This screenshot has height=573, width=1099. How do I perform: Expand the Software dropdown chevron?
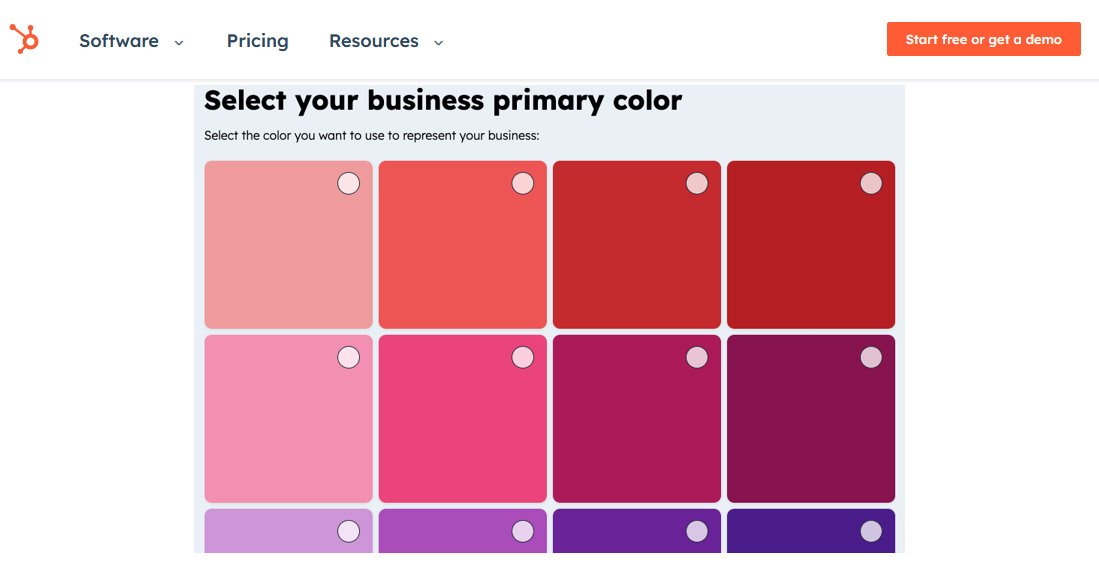click(179, 42)
